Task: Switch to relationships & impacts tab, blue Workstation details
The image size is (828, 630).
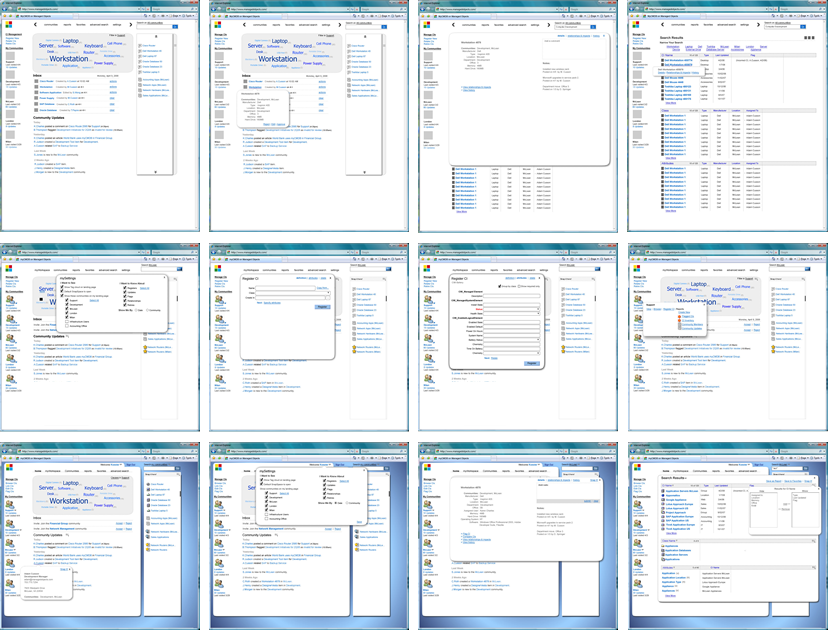Action: pos(560,480)
